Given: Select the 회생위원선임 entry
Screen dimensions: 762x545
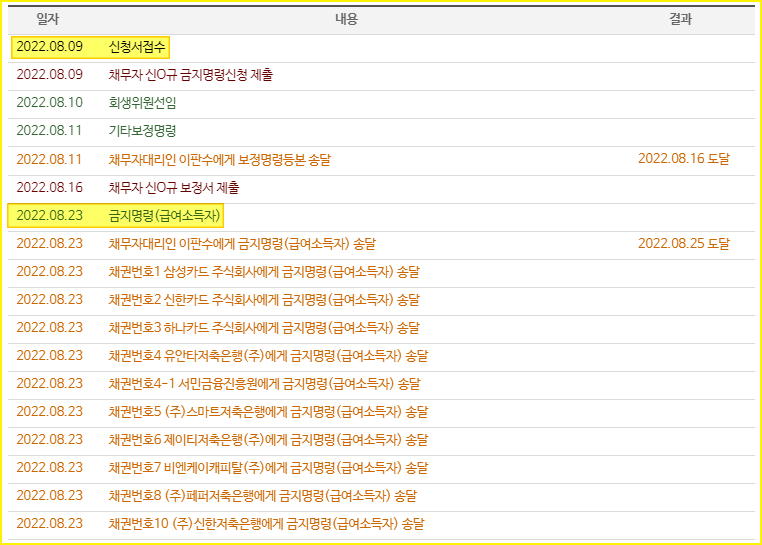Looking at the screenshot, I should (x=142, y=103).
